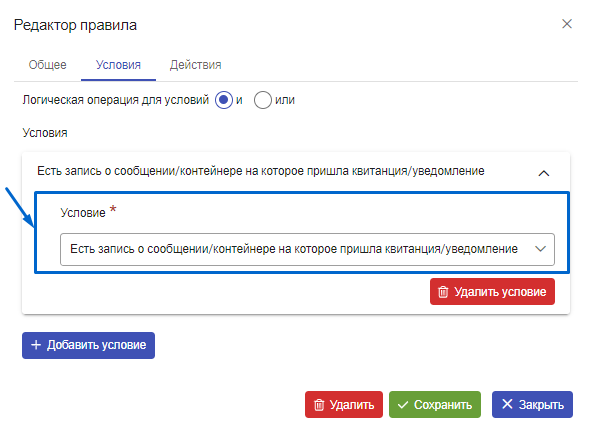This screenshot has width=590, height=424.
Task: Save the rule with Сохранить label
Action: 443,405
